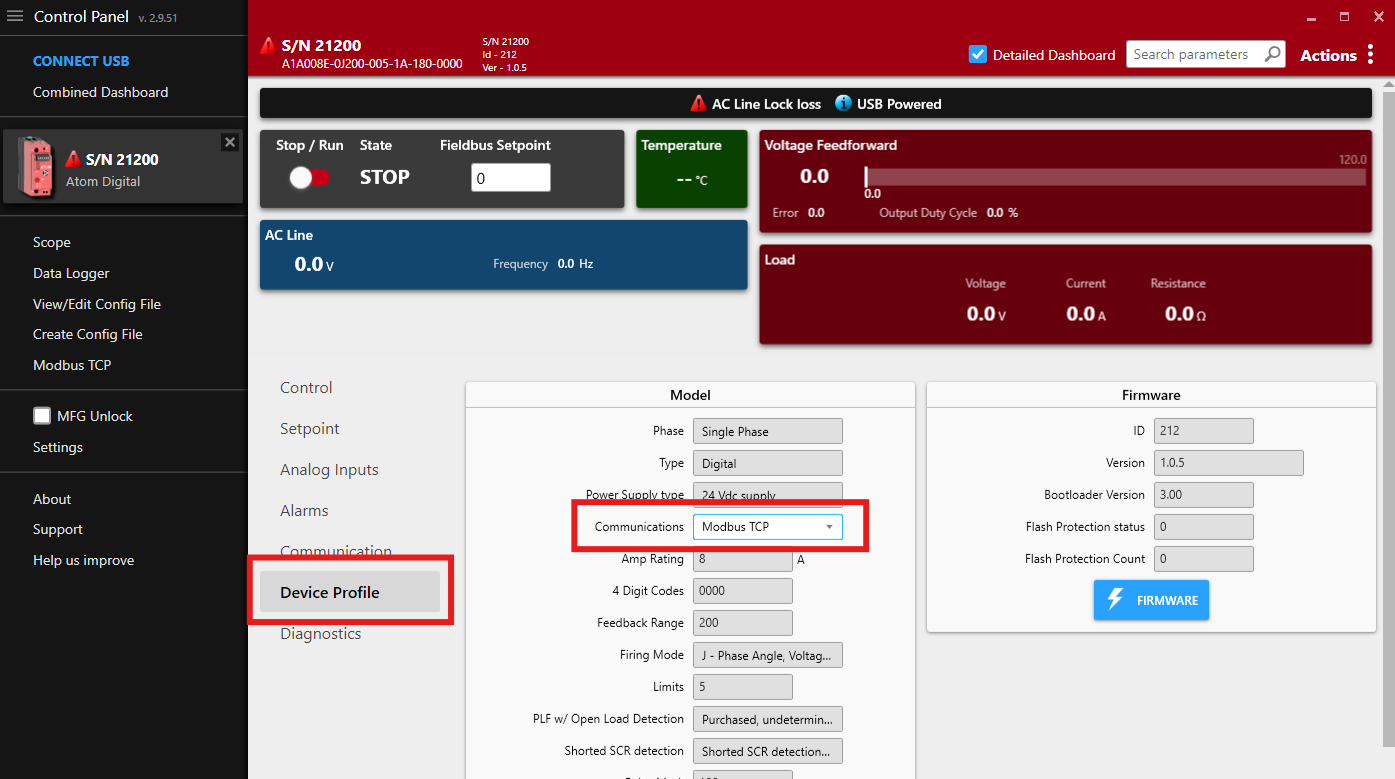The width and height of the screenshot is (1395, 779).
Task: Click the search magnifier icon
Action: (x=1273, y=55)
